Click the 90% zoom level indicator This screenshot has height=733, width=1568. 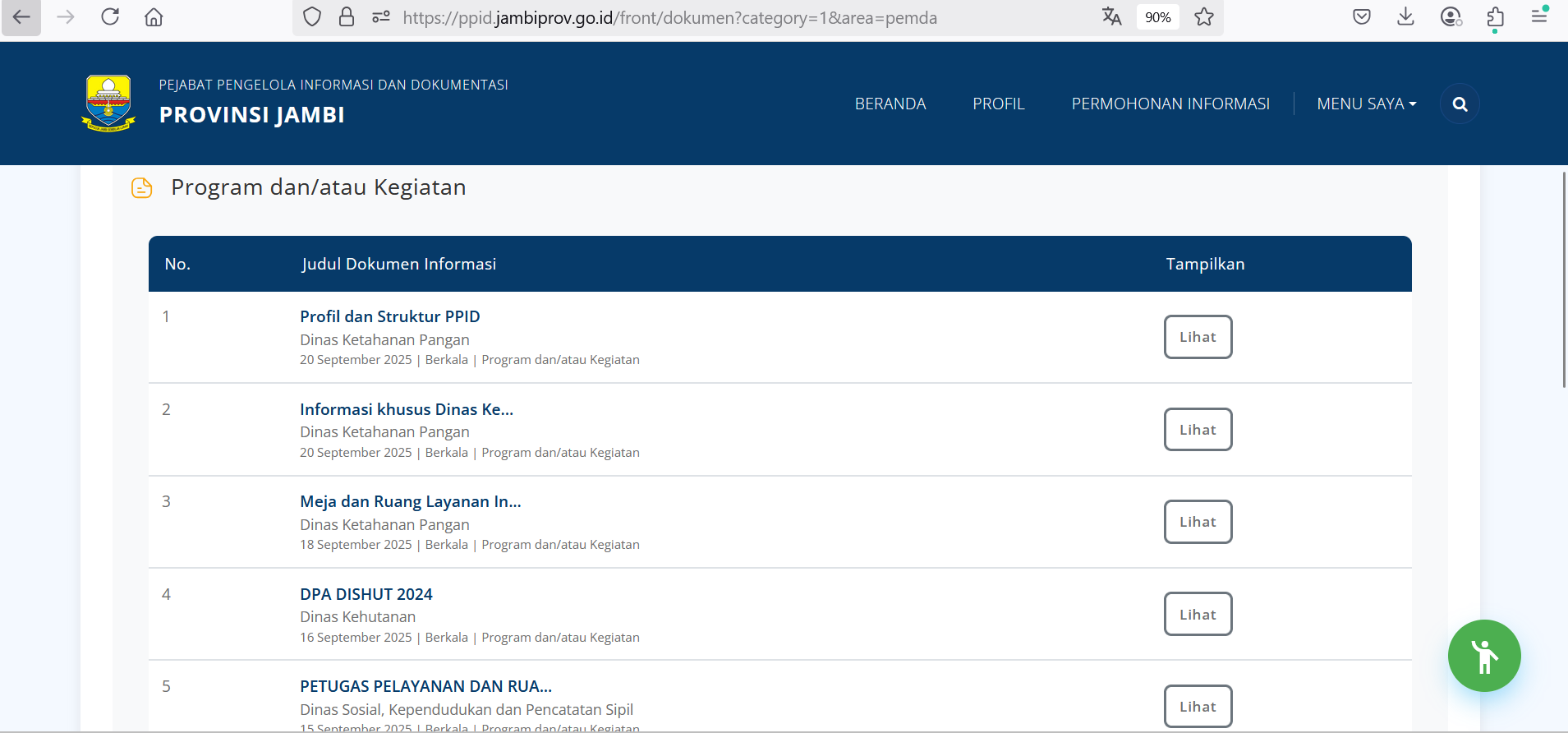(1157, 17)
